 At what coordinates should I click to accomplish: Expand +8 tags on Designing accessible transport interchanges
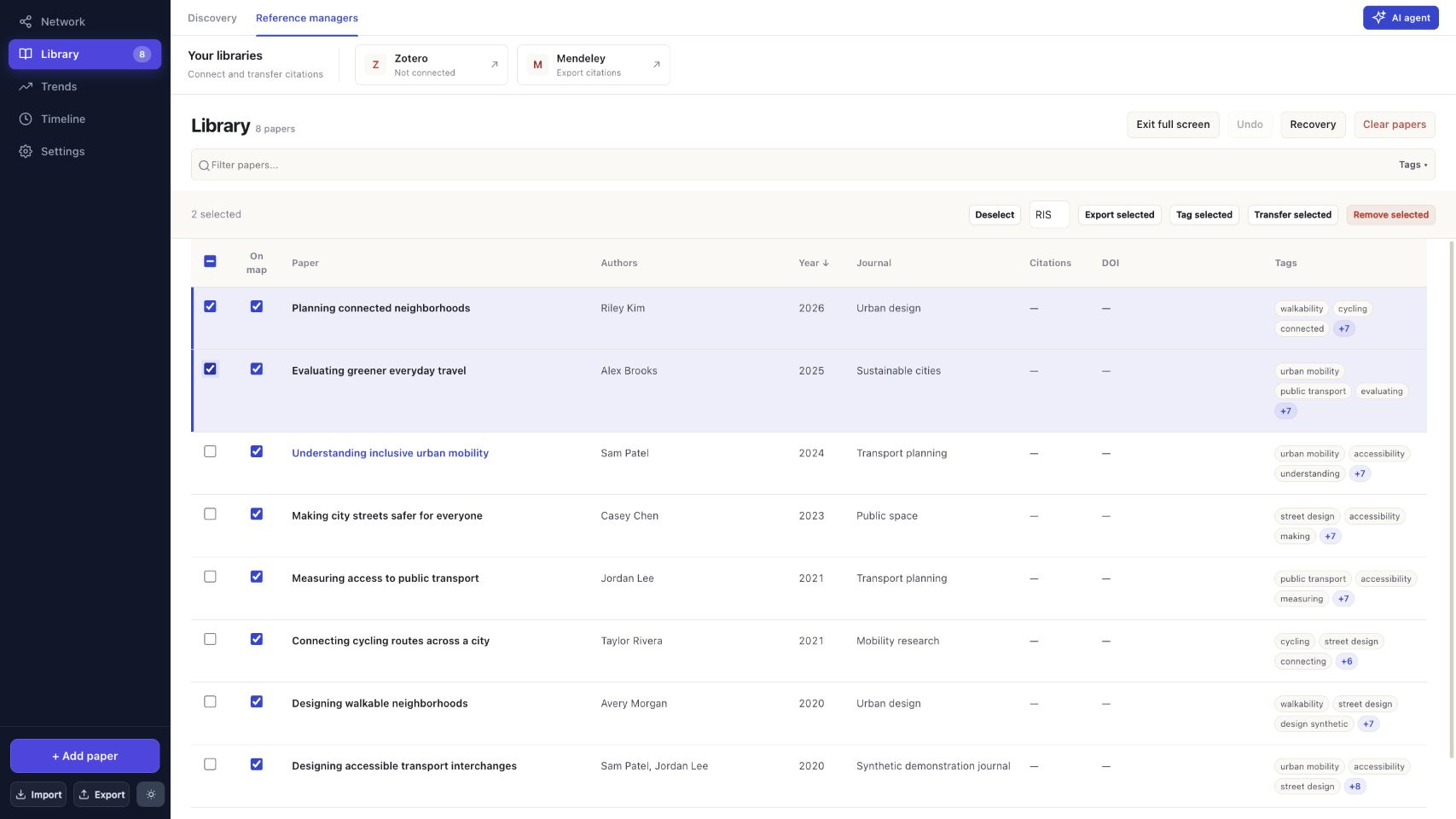1355,787
